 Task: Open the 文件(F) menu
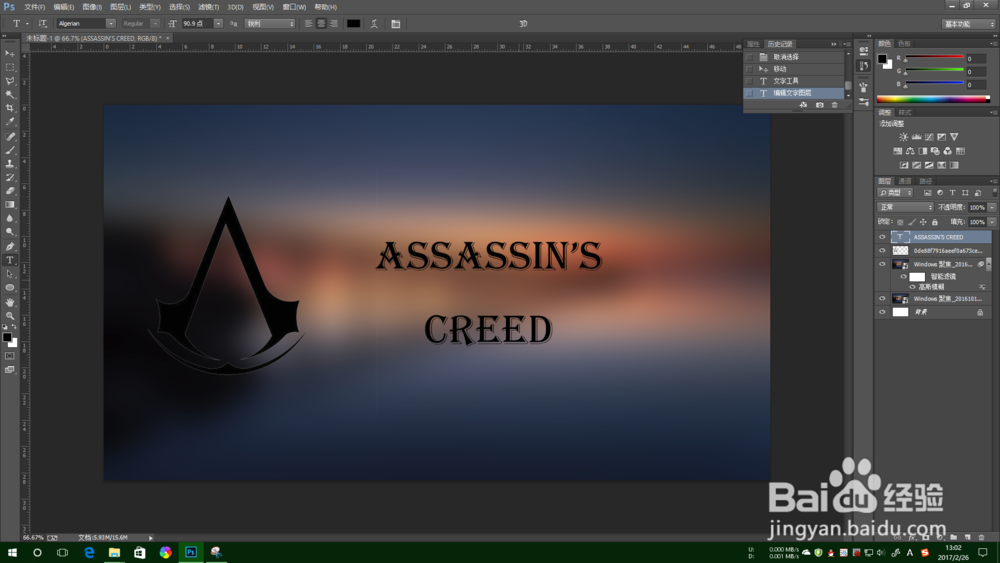click(x=34, y=7)
